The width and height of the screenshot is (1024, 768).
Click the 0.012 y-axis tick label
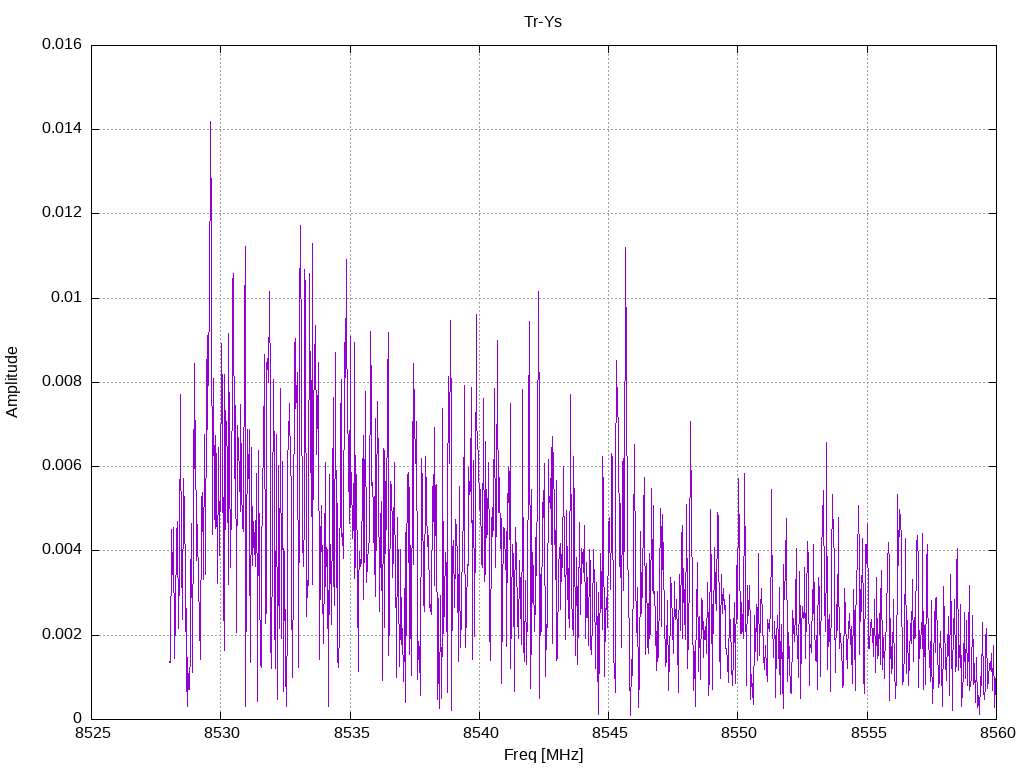pyautogui.click(x=62, y=213)
